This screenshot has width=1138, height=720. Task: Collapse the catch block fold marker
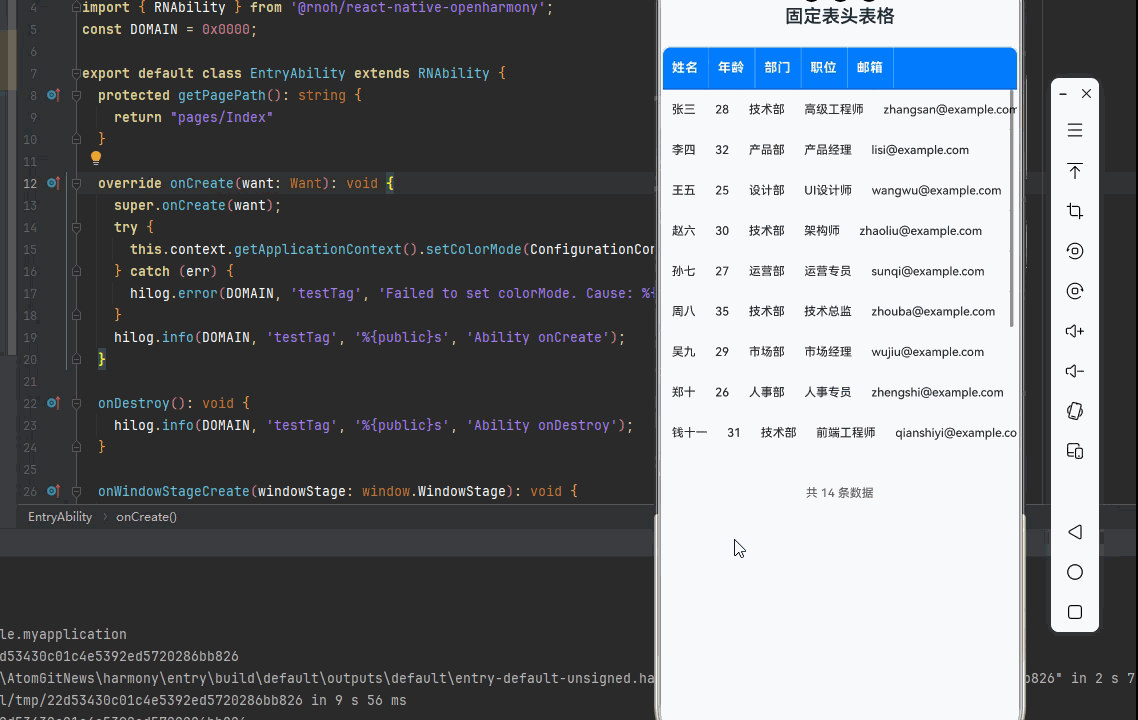76,271
